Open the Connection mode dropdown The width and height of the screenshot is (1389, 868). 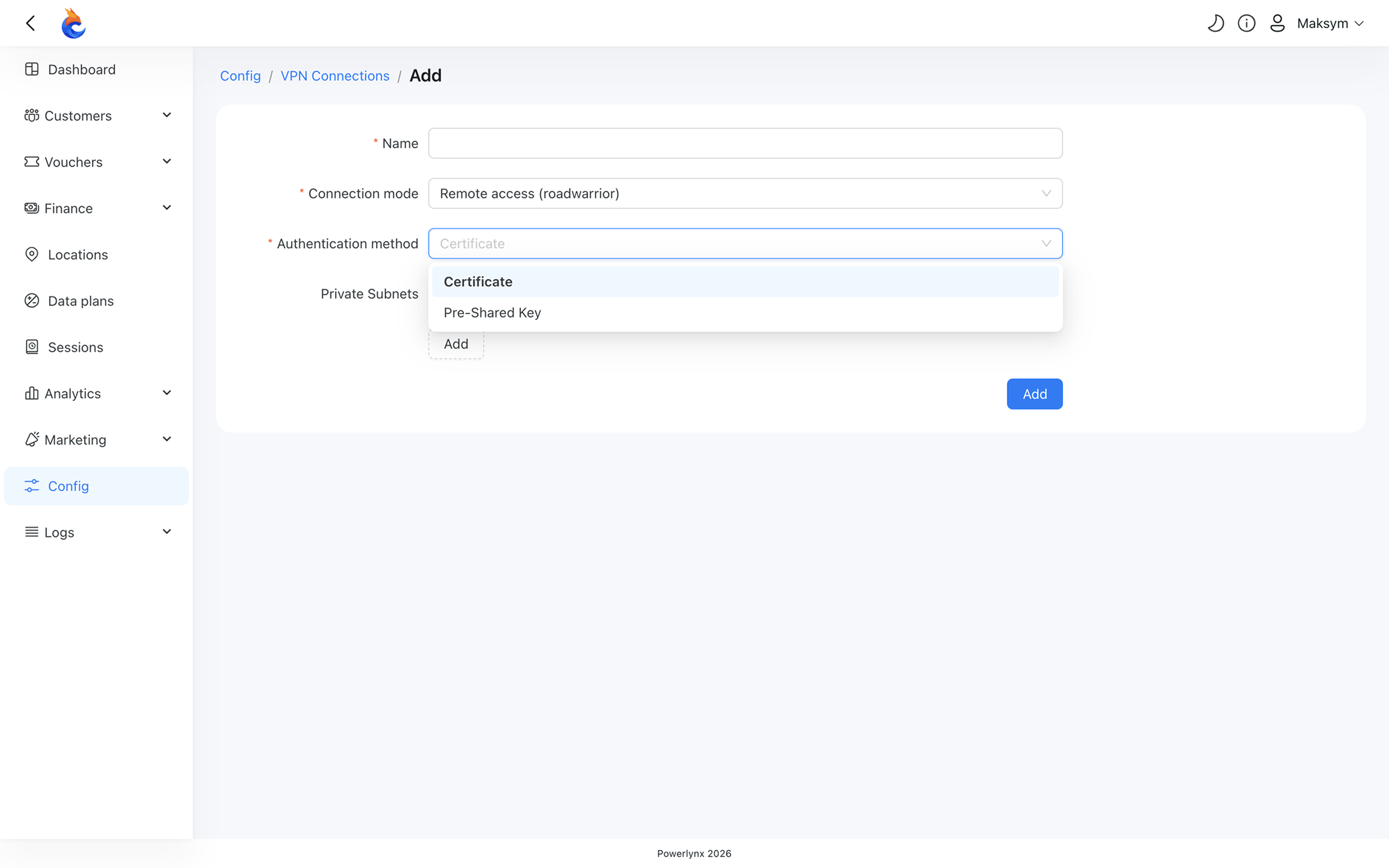(x=745, y=193)
